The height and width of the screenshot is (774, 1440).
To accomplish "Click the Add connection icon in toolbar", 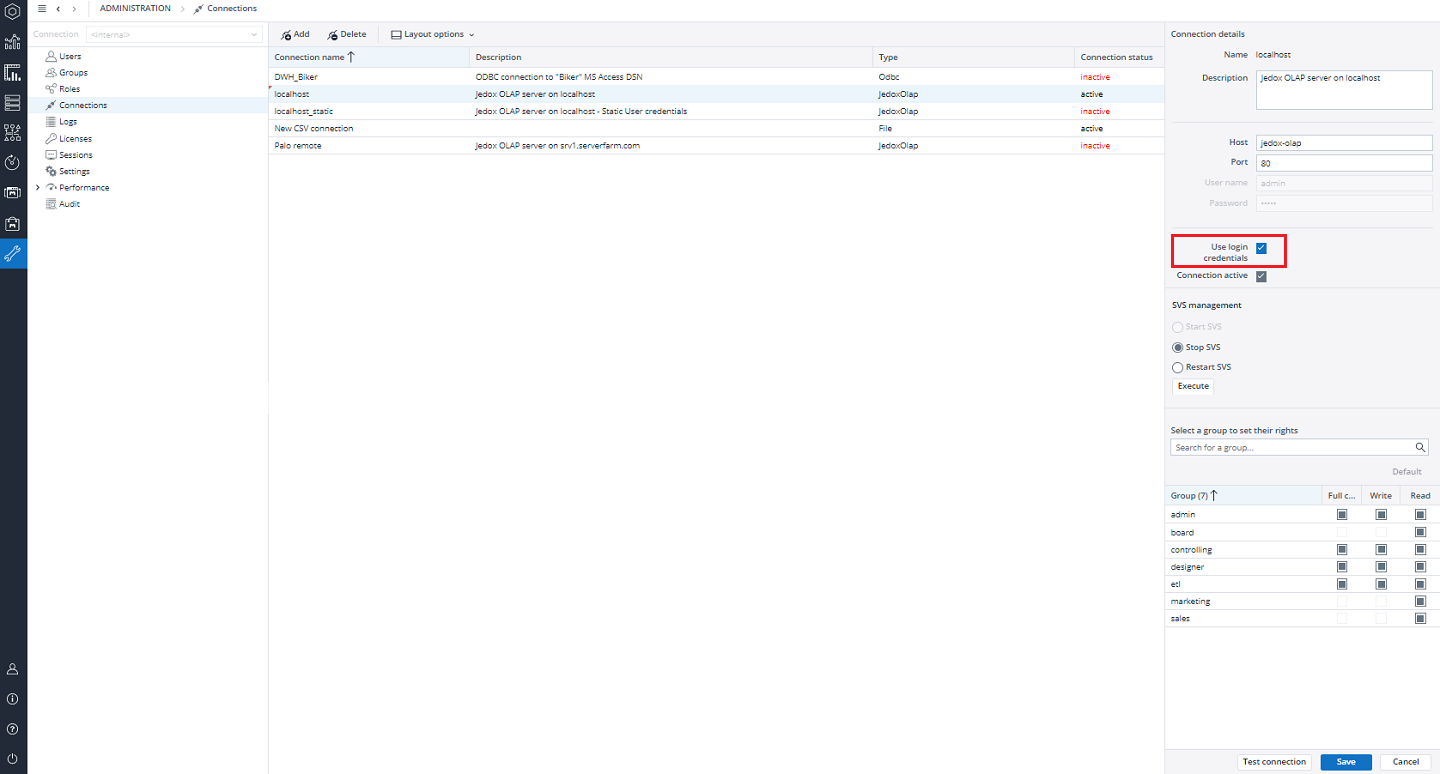I will (286, 35).
